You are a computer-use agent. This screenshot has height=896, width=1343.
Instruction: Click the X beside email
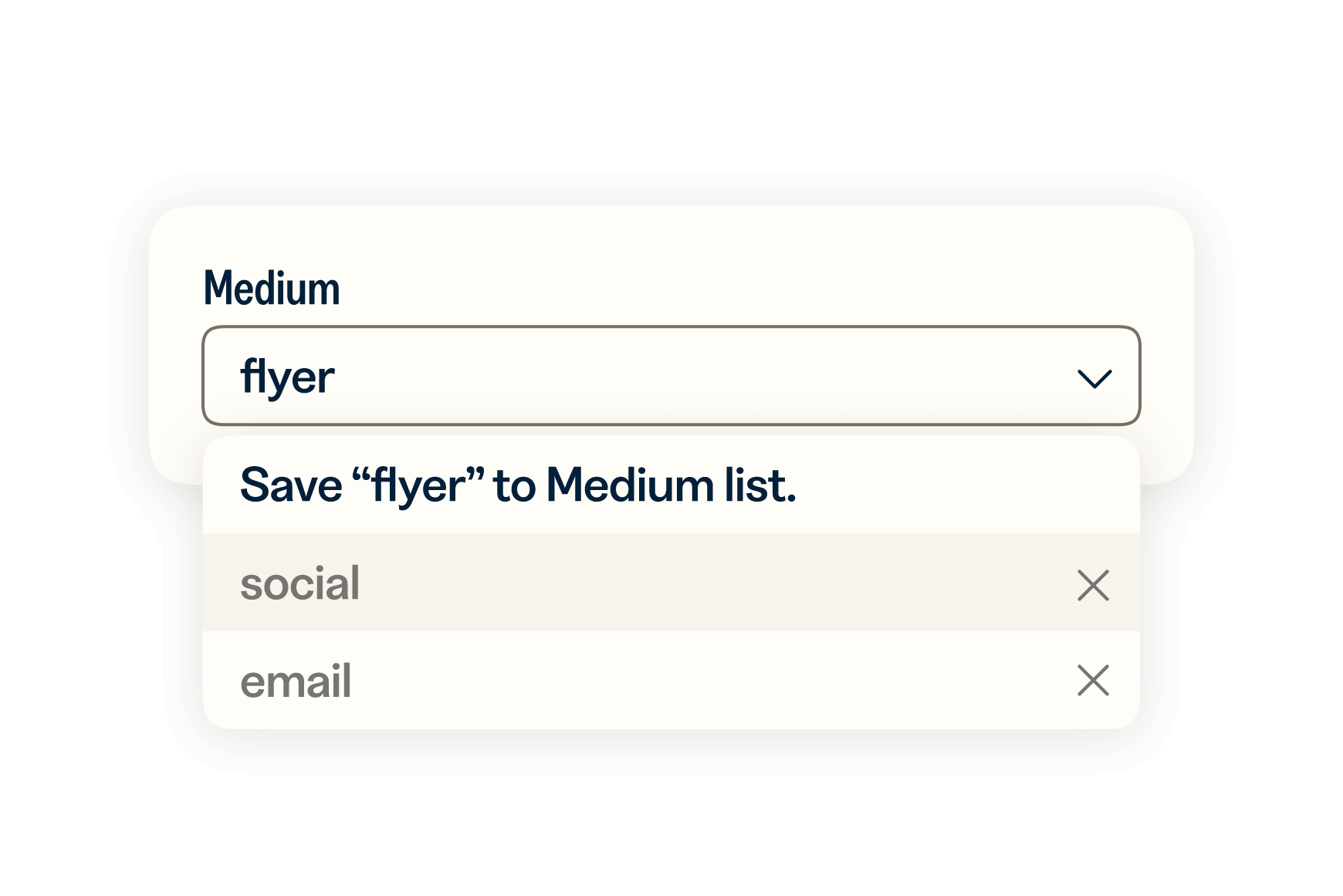pyautogui.click(x=1093, y=681)
